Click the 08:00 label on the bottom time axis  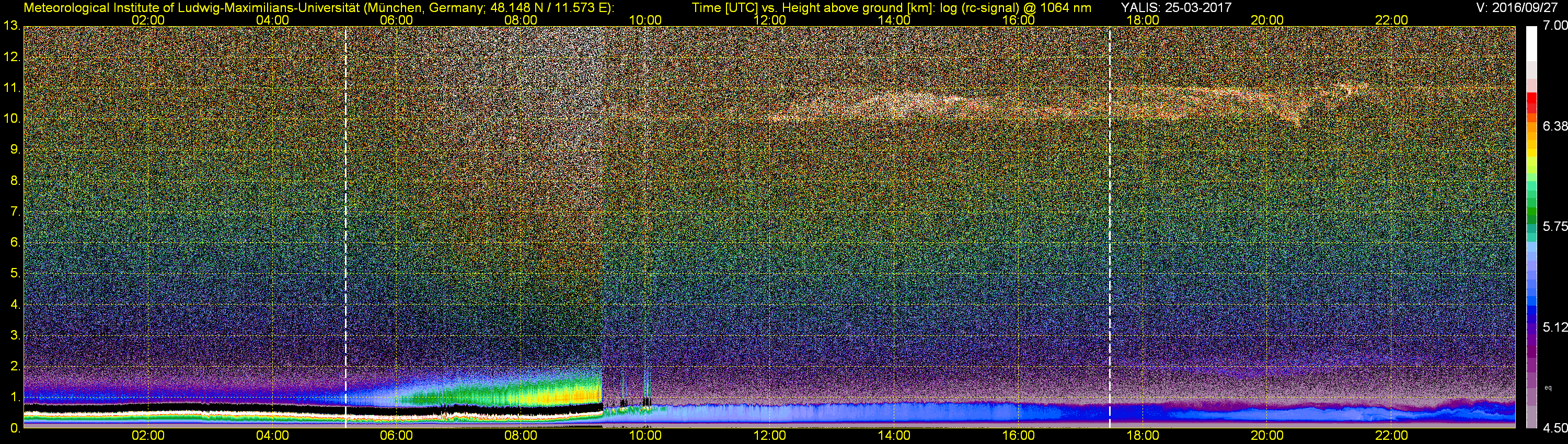click(521, 436)
